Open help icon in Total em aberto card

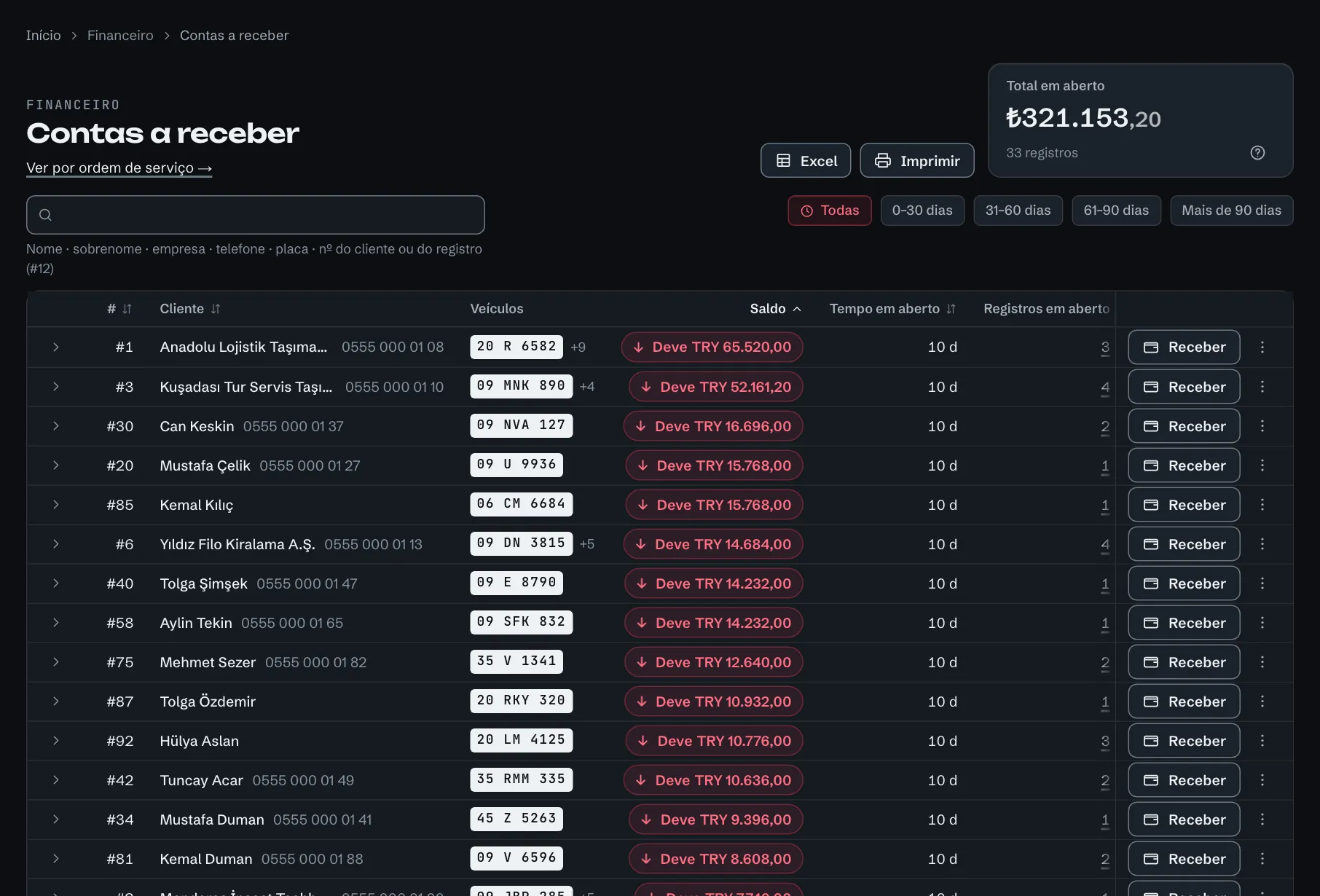click(1257, 152)
